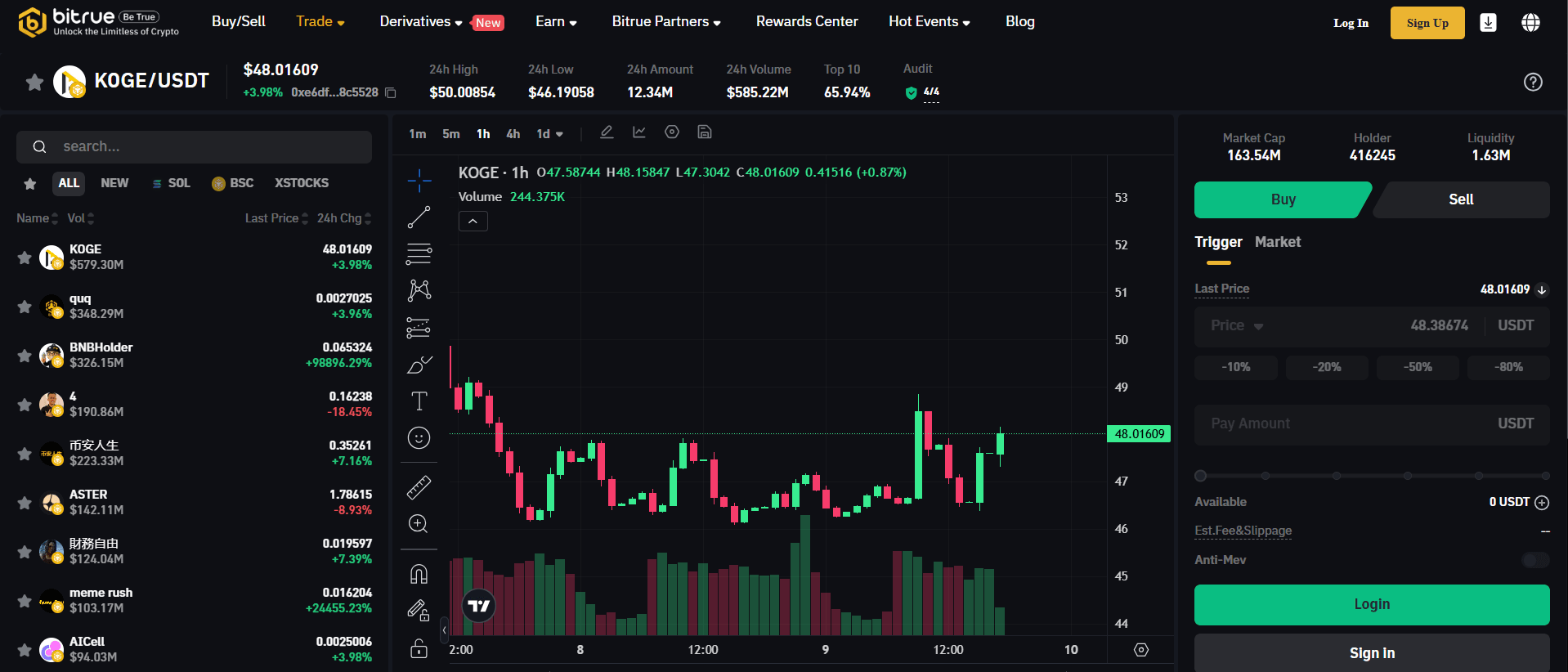This screenshot has width=1568, height=672.
Task: Copy the contract address 0xe6df...8c5528
Action: coord(391,93)
